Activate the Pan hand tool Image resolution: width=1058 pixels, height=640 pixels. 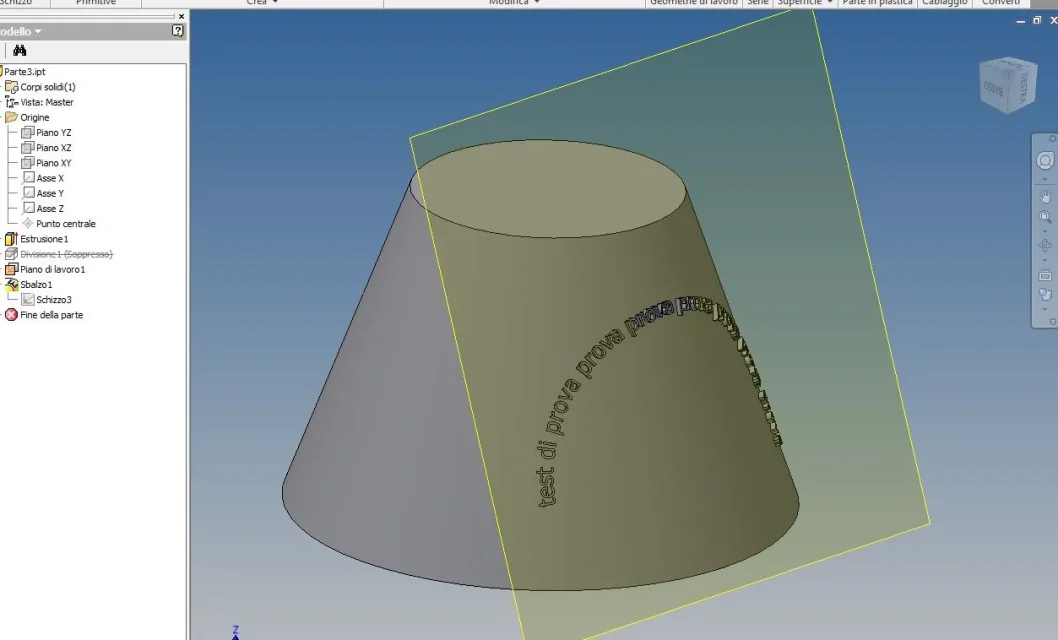pyautogui.click(x=1045, y=197)
